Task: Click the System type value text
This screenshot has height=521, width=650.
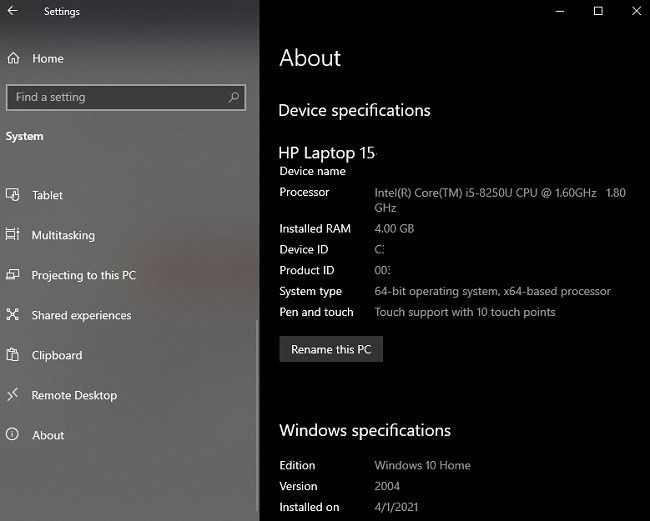Action: point(492,291)
